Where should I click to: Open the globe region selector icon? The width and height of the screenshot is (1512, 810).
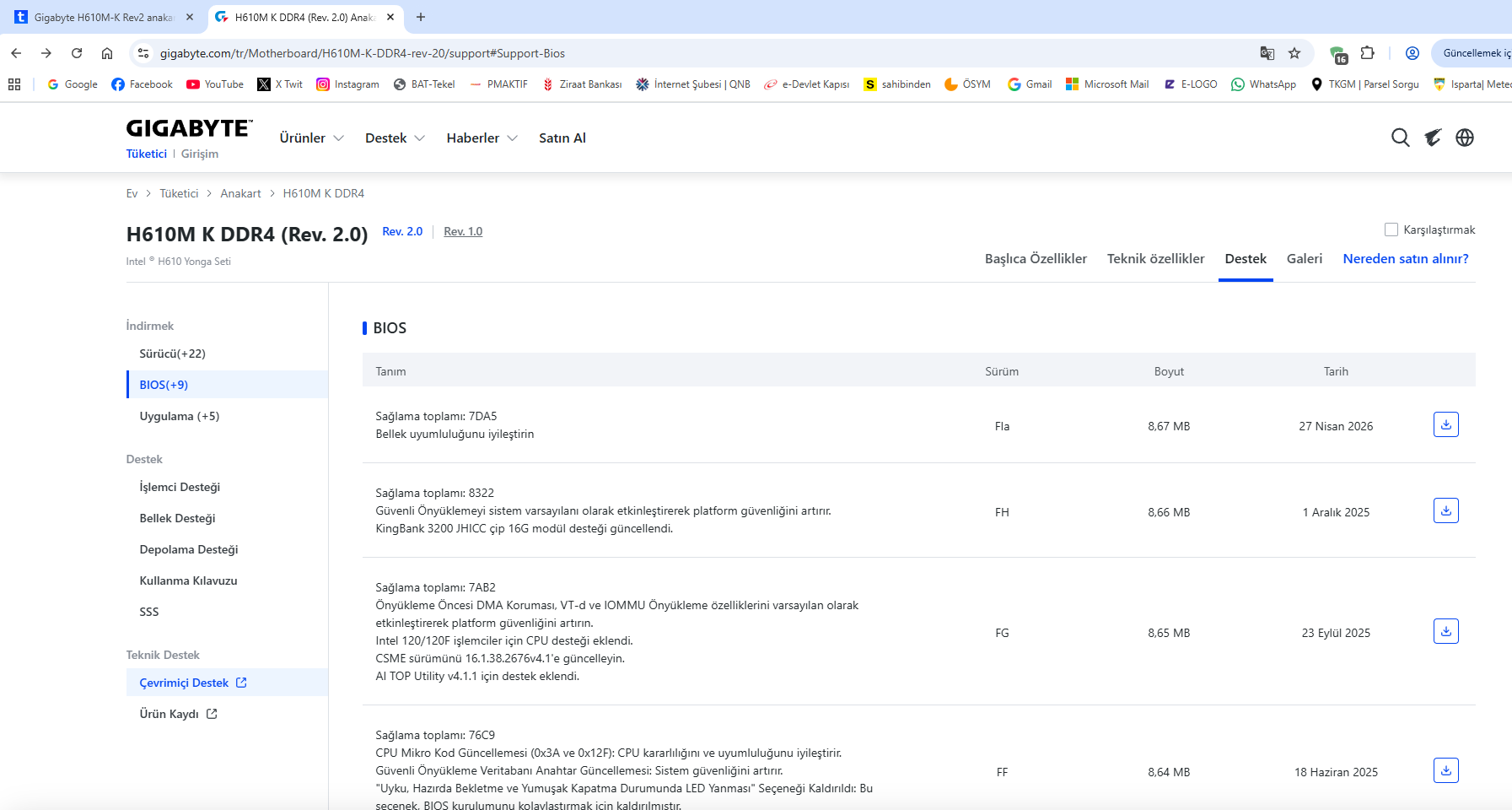click(x=1465, y=138)
